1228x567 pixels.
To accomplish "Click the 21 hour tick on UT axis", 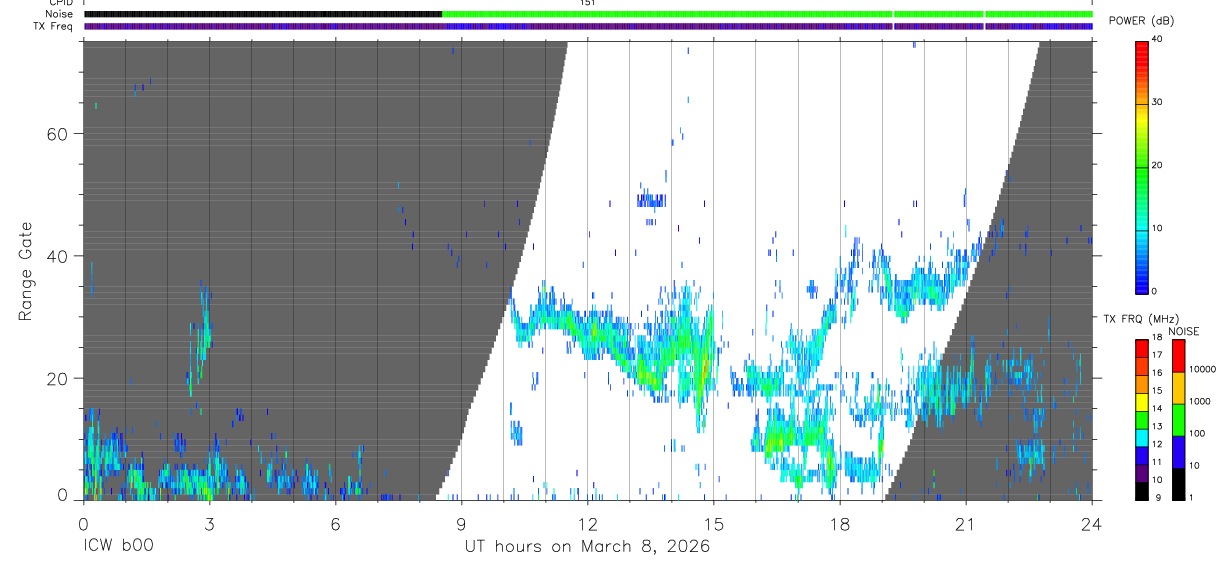I will click(x=966, y=523).
